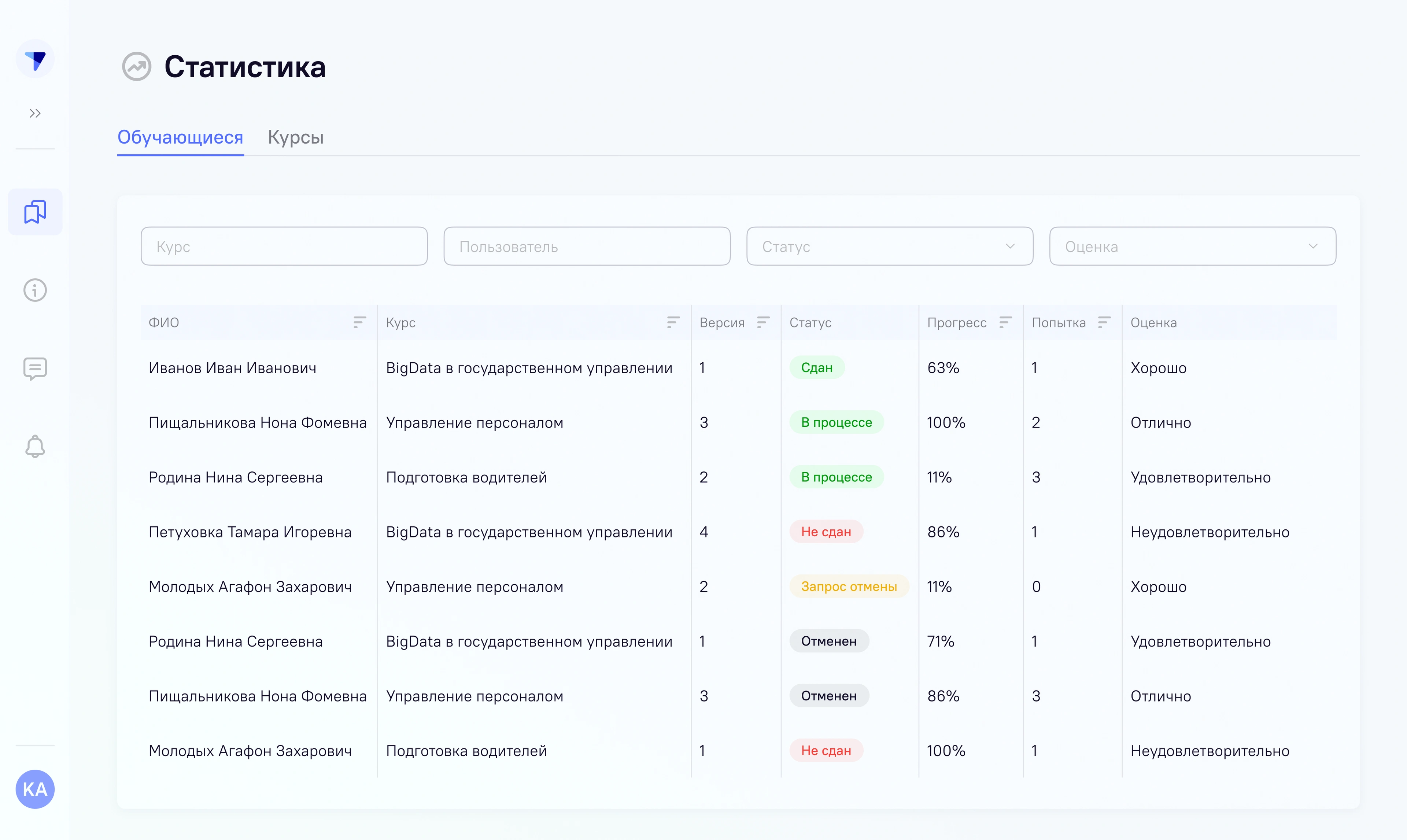The height and width of the screenshot is (840, 1407).
Task: Open the bookmarks courses sidebar icon
Action: (35, 212)
